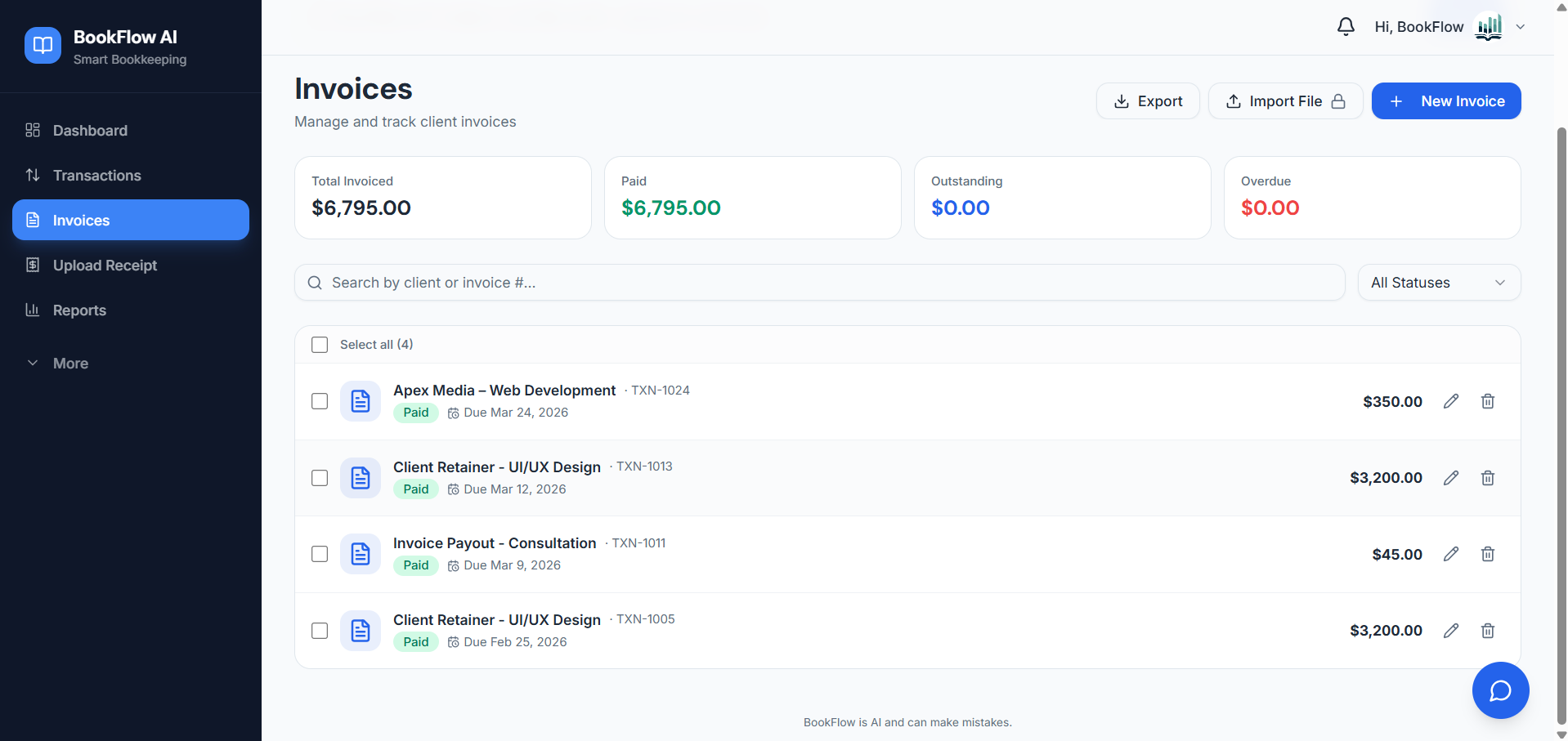The width and height of the screenshot is (1568, 741).
Task: Select Invoices in the sidebar
Action: pyautogui.click(x=131, y=220)
